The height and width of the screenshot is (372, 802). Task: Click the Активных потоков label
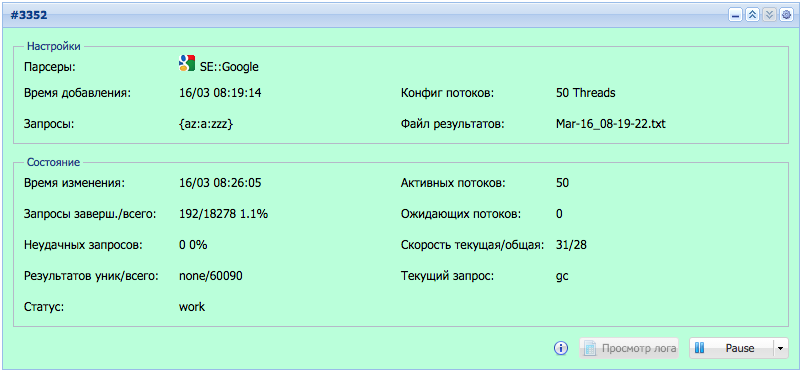pos(453,183)
